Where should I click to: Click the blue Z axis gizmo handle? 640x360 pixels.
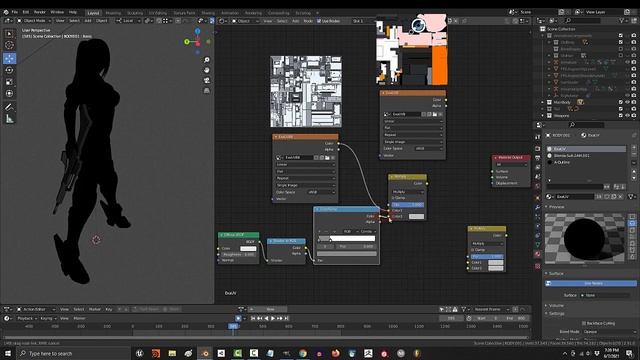coord(198,31)
